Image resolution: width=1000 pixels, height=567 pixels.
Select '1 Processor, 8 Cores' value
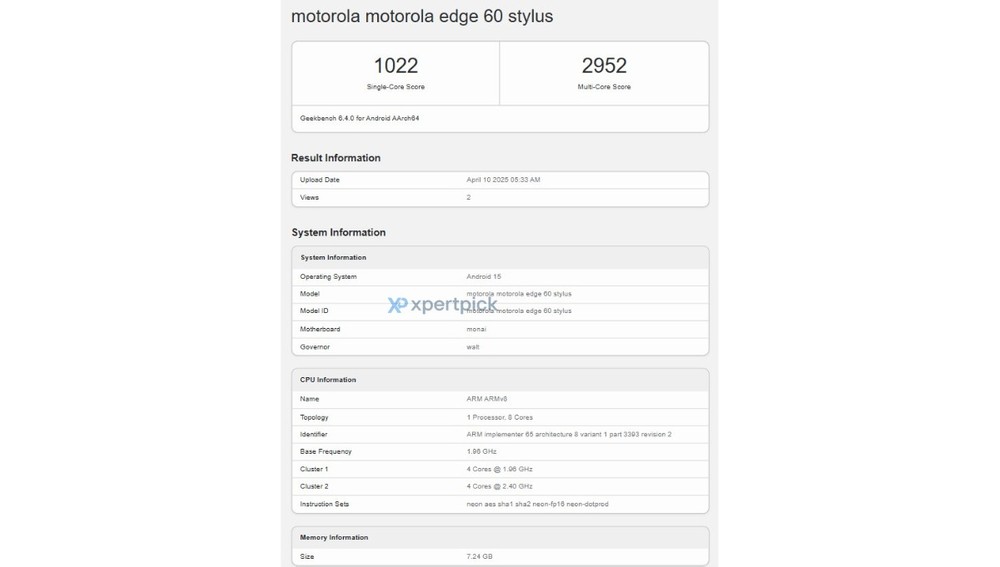tap(499, 417)
